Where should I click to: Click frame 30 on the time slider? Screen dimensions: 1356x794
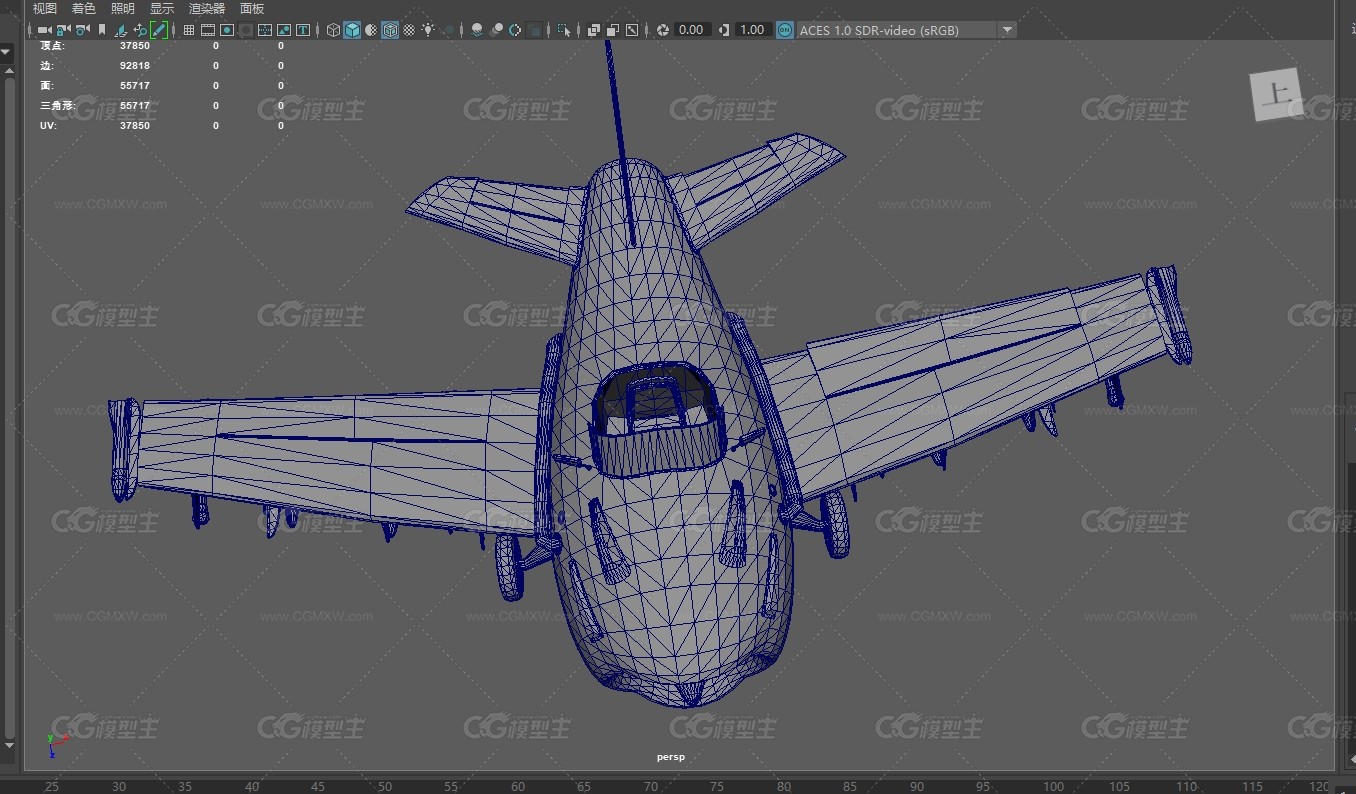tap(119, 787)
